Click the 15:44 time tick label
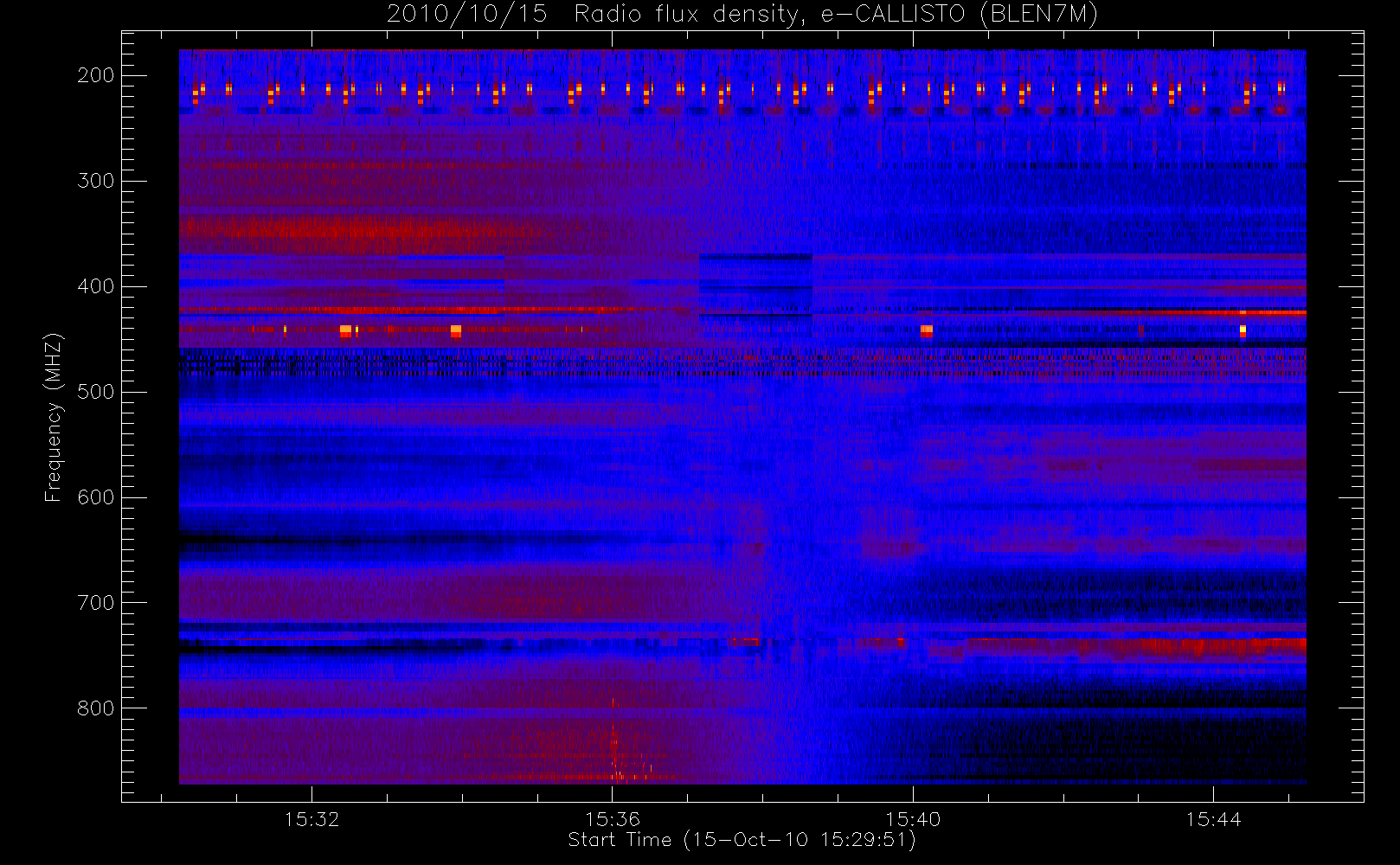The height and width of the screenshot is (865, 1400). (1213, 819)
